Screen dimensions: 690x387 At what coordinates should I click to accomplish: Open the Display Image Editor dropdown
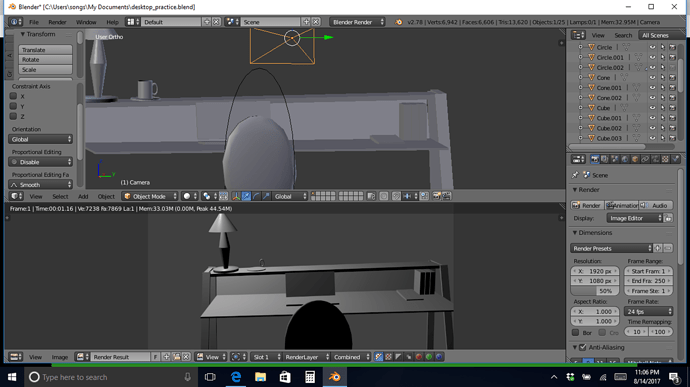(634, 218)
